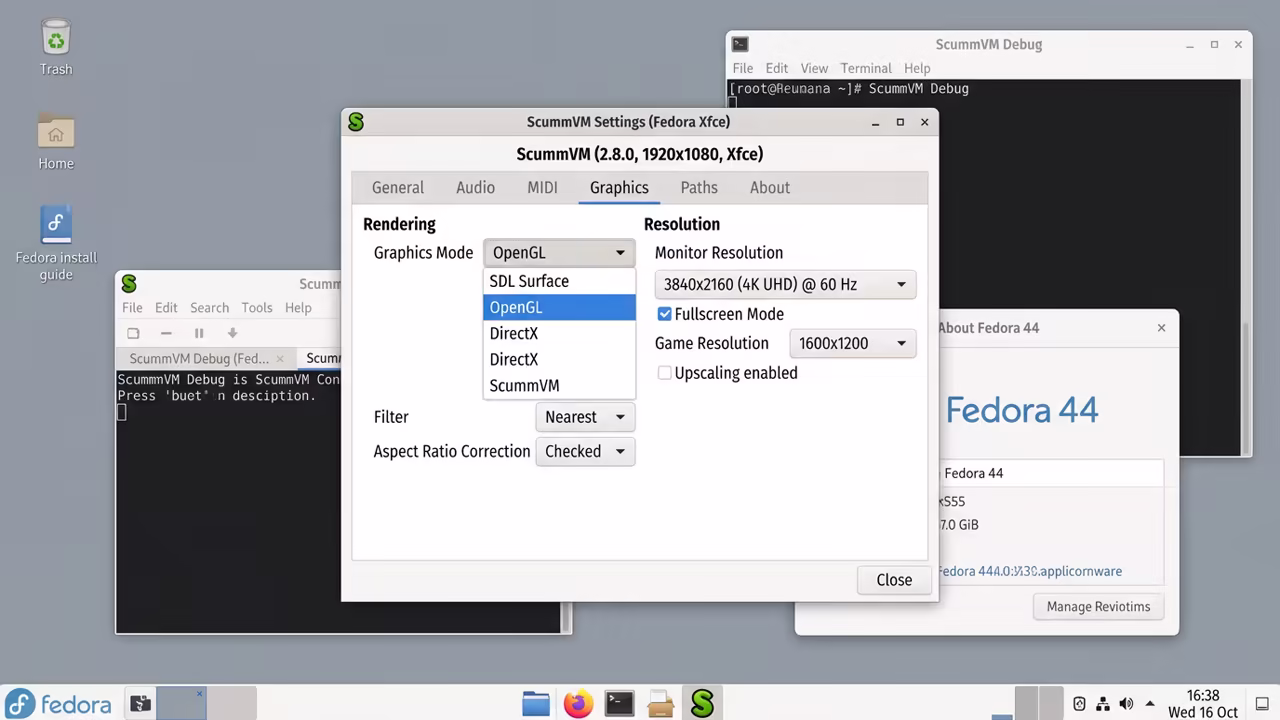Screen dimensions: 1280x720
Task: Collapse the Graphics Mode dropdown
Action: tap(559, 253)
